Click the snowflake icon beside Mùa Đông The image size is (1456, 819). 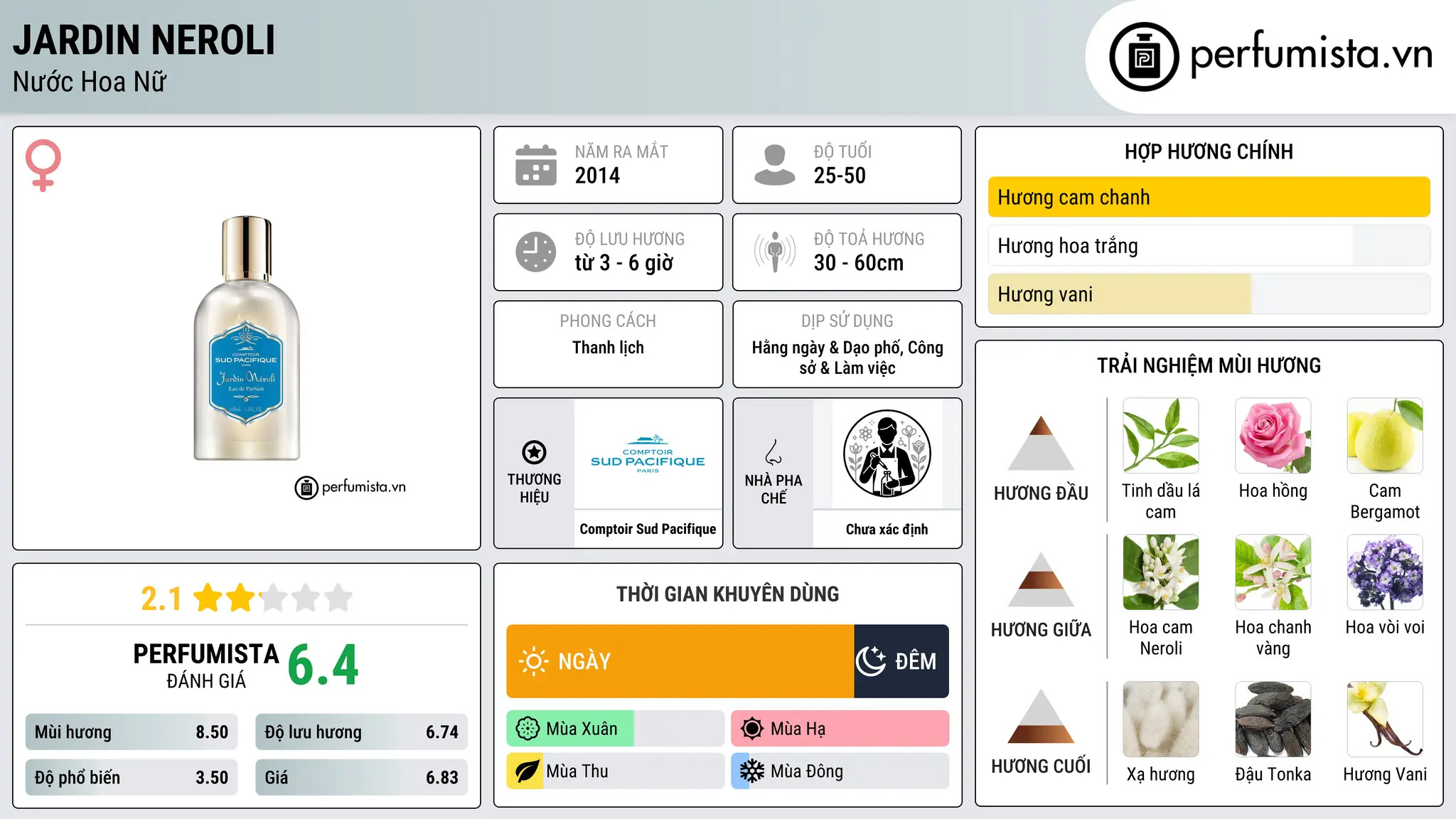click(x=751, y=771)
